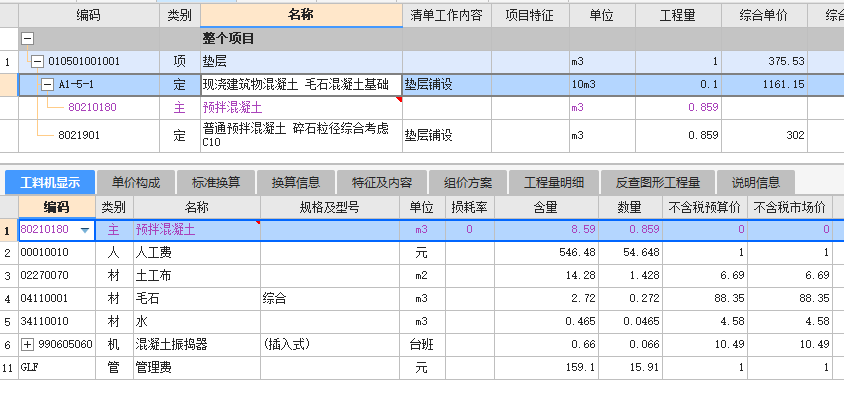Screen dimensions: 844x398
Task: Select the 毛石 material name cell
Action: pyautogui.click(x=197, y=298)
